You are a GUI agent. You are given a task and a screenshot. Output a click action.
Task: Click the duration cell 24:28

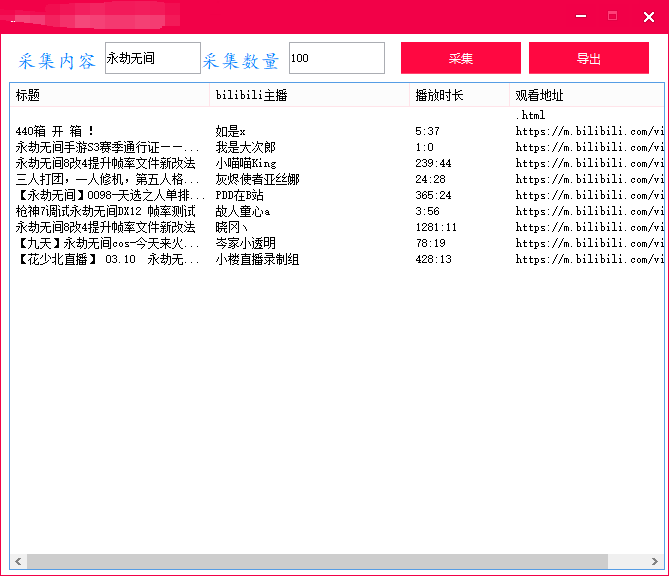pyautogui.click(x=430, y=179)
